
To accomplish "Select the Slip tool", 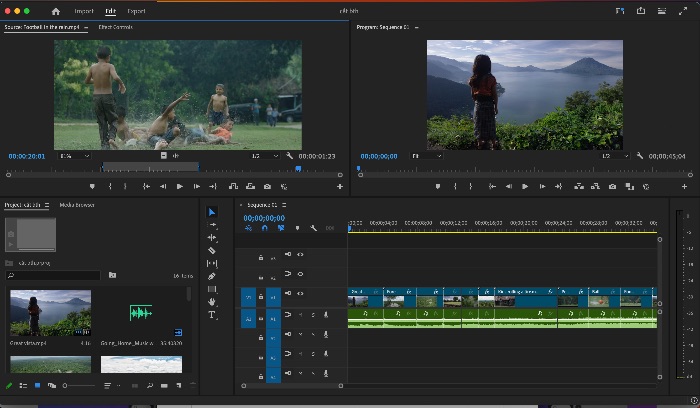I will (x=212, y=263).
